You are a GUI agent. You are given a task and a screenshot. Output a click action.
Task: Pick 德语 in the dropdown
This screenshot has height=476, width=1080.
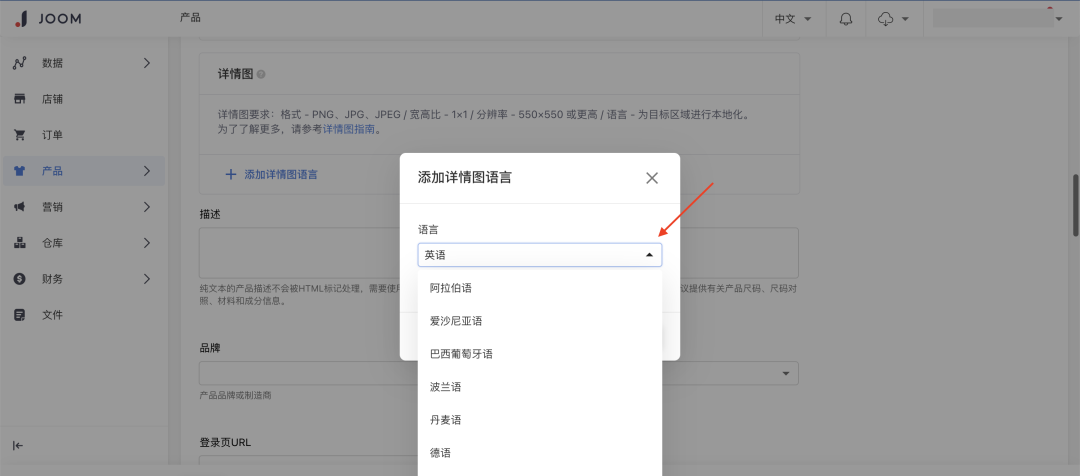(539, 453)
